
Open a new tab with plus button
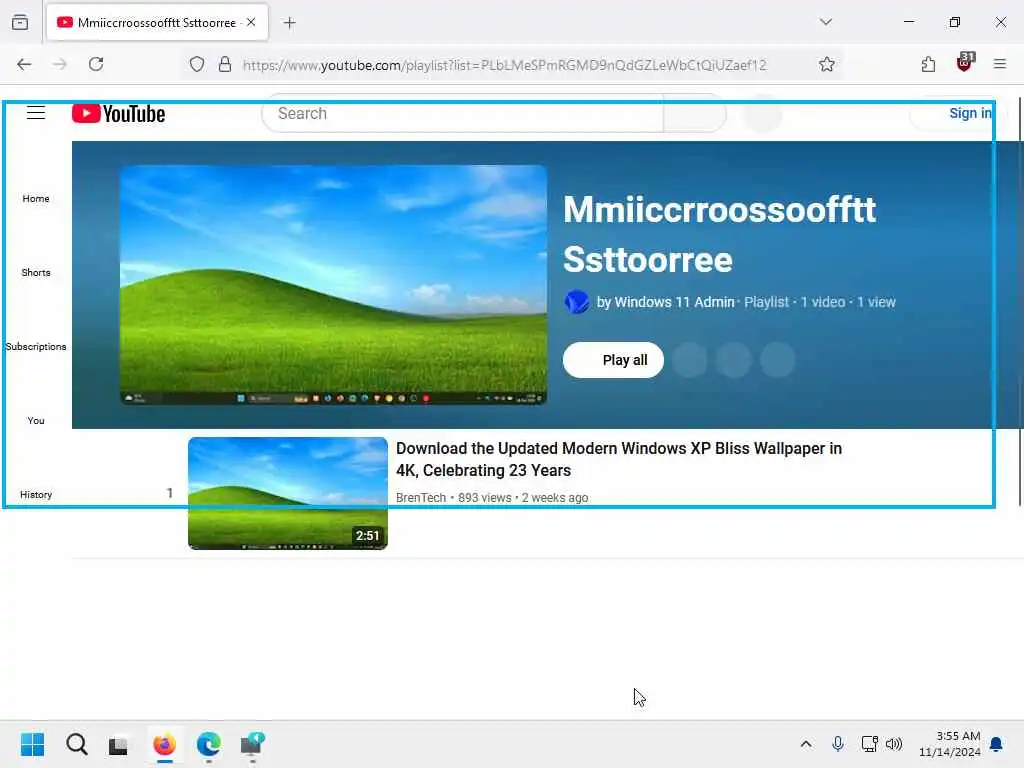tap(289, 23)
